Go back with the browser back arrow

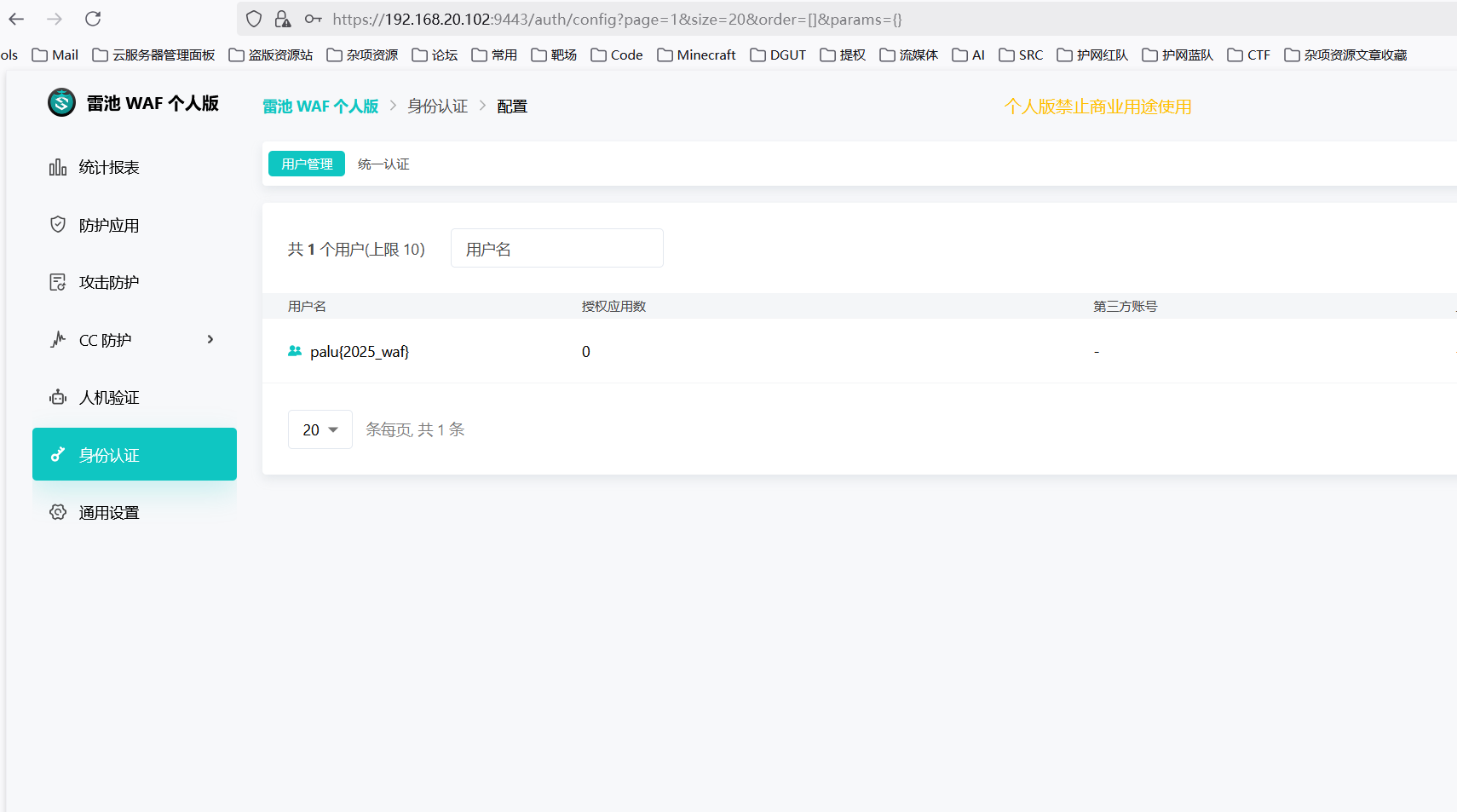(17, 19)
